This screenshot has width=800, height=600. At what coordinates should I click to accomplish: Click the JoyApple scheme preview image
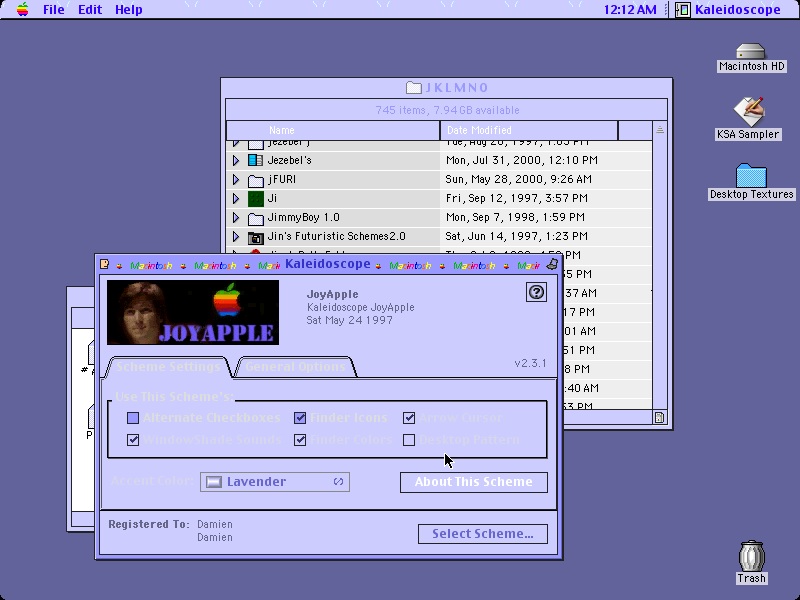[x=193, y=312]
